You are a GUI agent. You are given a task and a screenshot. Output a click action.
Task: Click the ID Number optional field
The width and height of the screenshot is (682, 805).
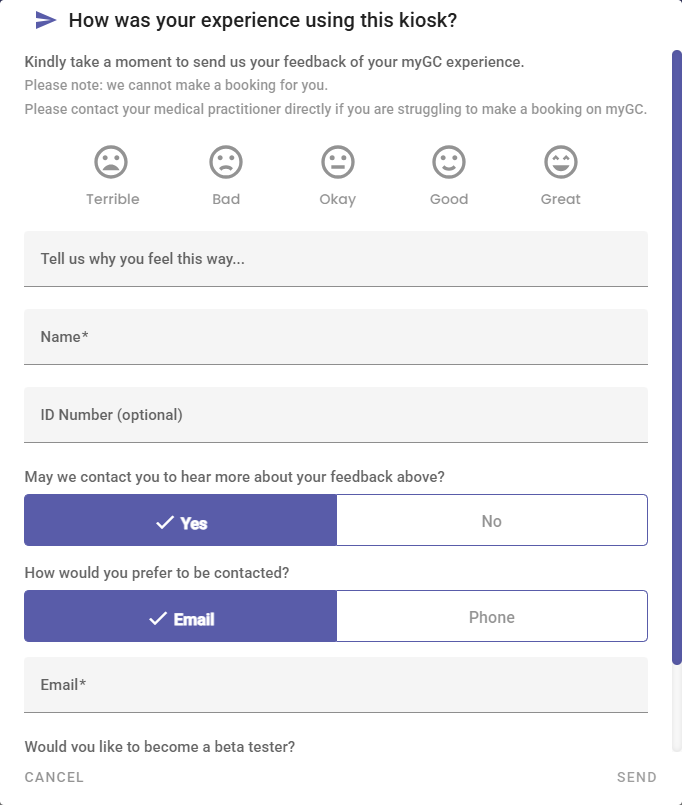click(x=336, y=415)
